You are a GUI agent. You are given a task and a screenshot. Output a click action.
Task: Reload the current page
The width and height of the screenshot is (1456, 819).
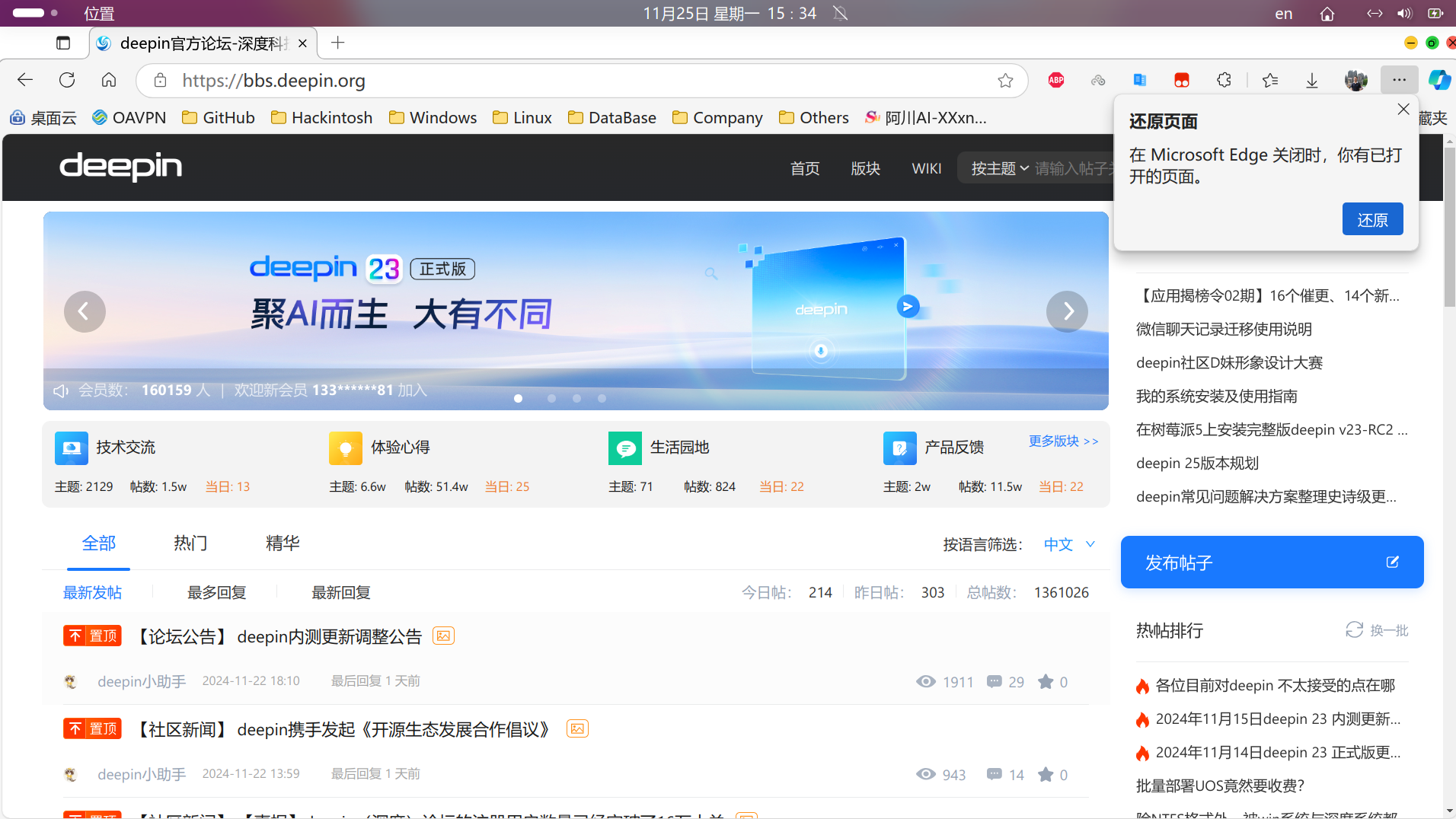point(67,80)
